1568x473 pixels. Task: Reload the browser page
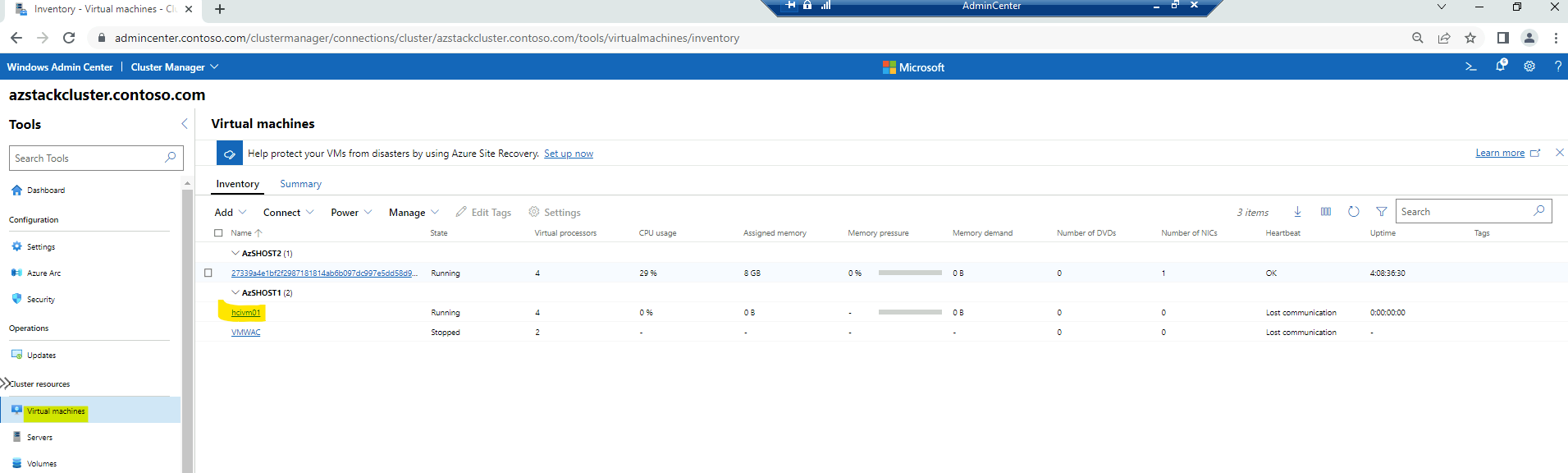point(69,38)
